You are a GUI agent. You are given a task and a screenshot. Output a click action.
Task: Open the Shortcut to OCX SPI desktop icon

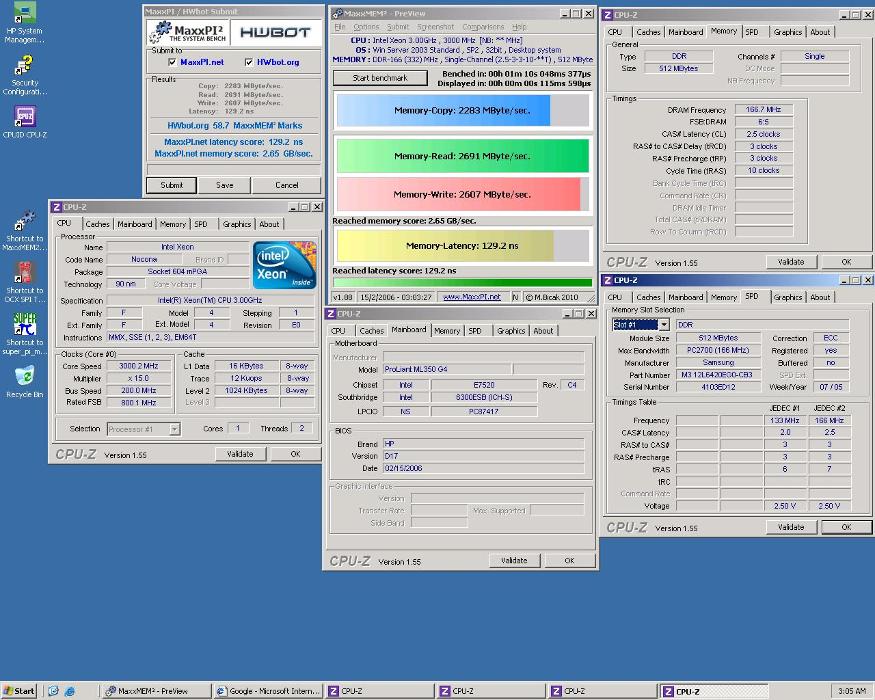[x=24, y=282]
